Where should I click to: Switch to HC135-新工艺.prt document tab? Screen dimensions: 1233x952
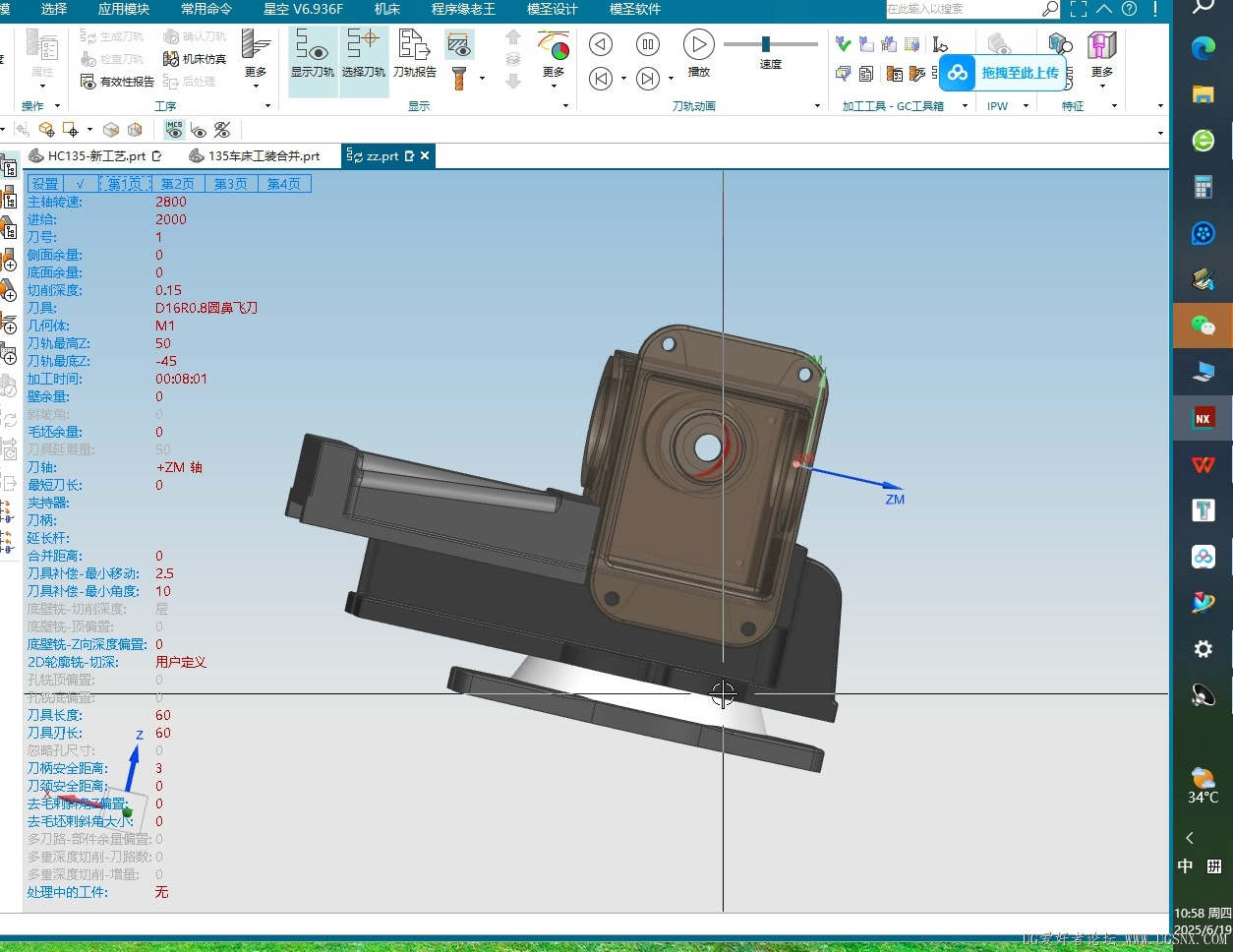click(x=95, y=155)
